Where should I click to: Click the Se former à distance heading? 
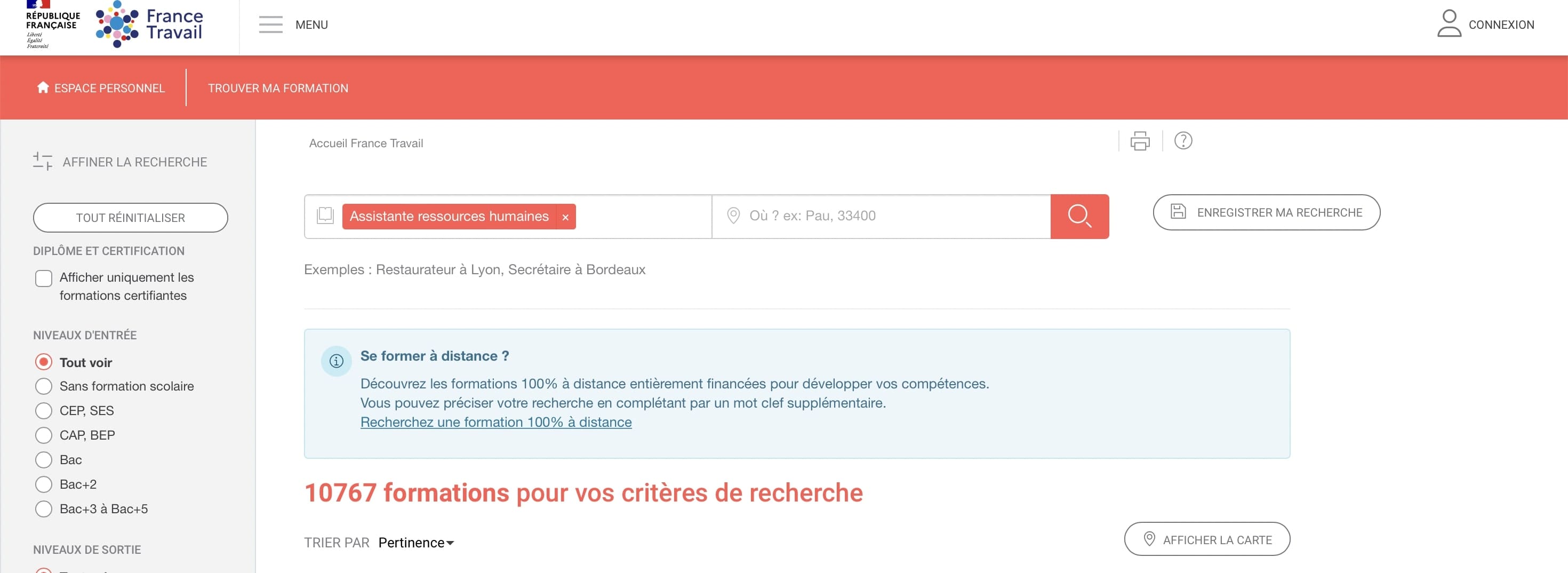point(435,356)
